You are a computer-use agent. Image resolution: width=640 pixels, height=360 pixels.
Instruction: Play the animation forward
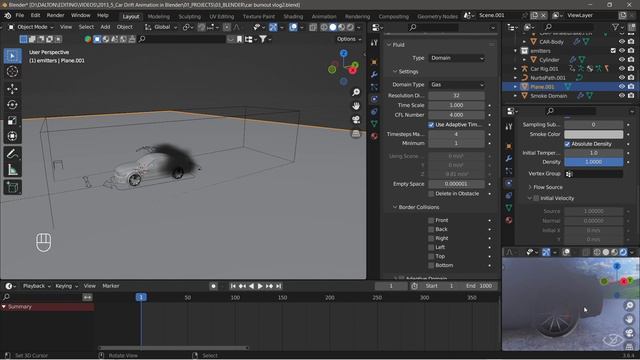[x=260, y=286]
